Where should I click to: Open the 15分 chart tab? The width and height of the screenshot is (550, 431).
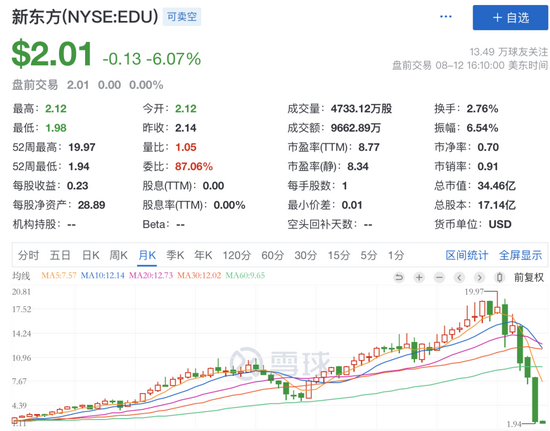coord(338,255)
